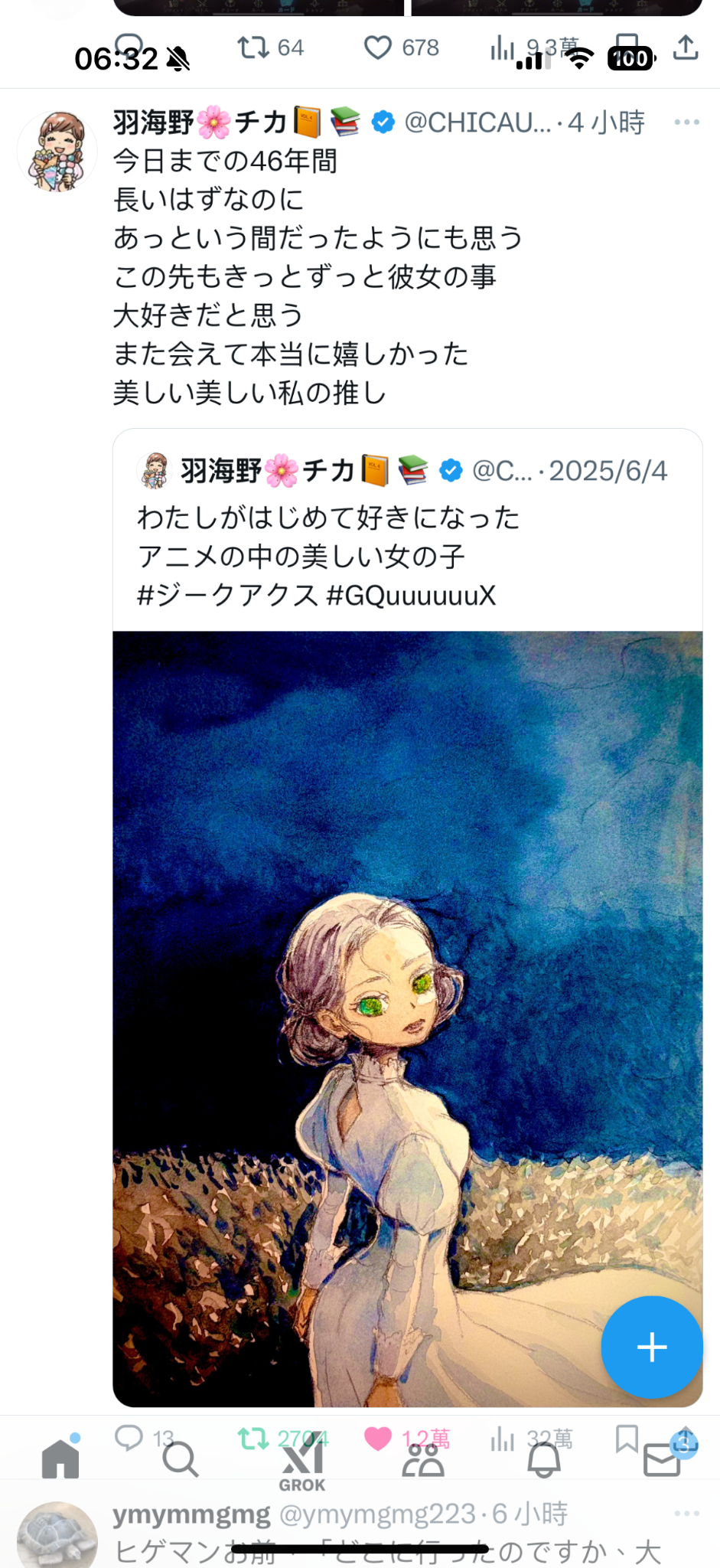
Task: Open the @CHICAU... handle on the tweet
Action: pyautogui.click(x=477, y=122)
